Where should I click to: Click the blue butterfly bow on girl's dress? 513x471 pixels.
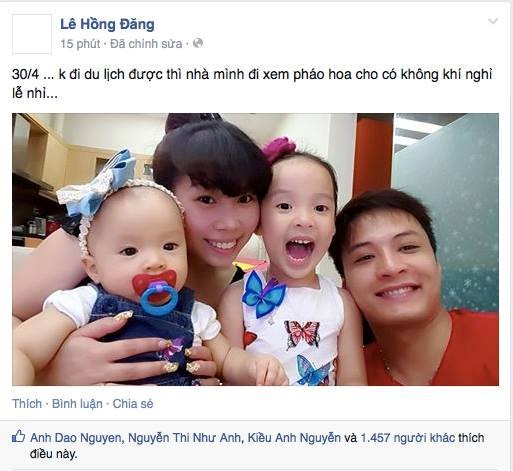(263, 293)
